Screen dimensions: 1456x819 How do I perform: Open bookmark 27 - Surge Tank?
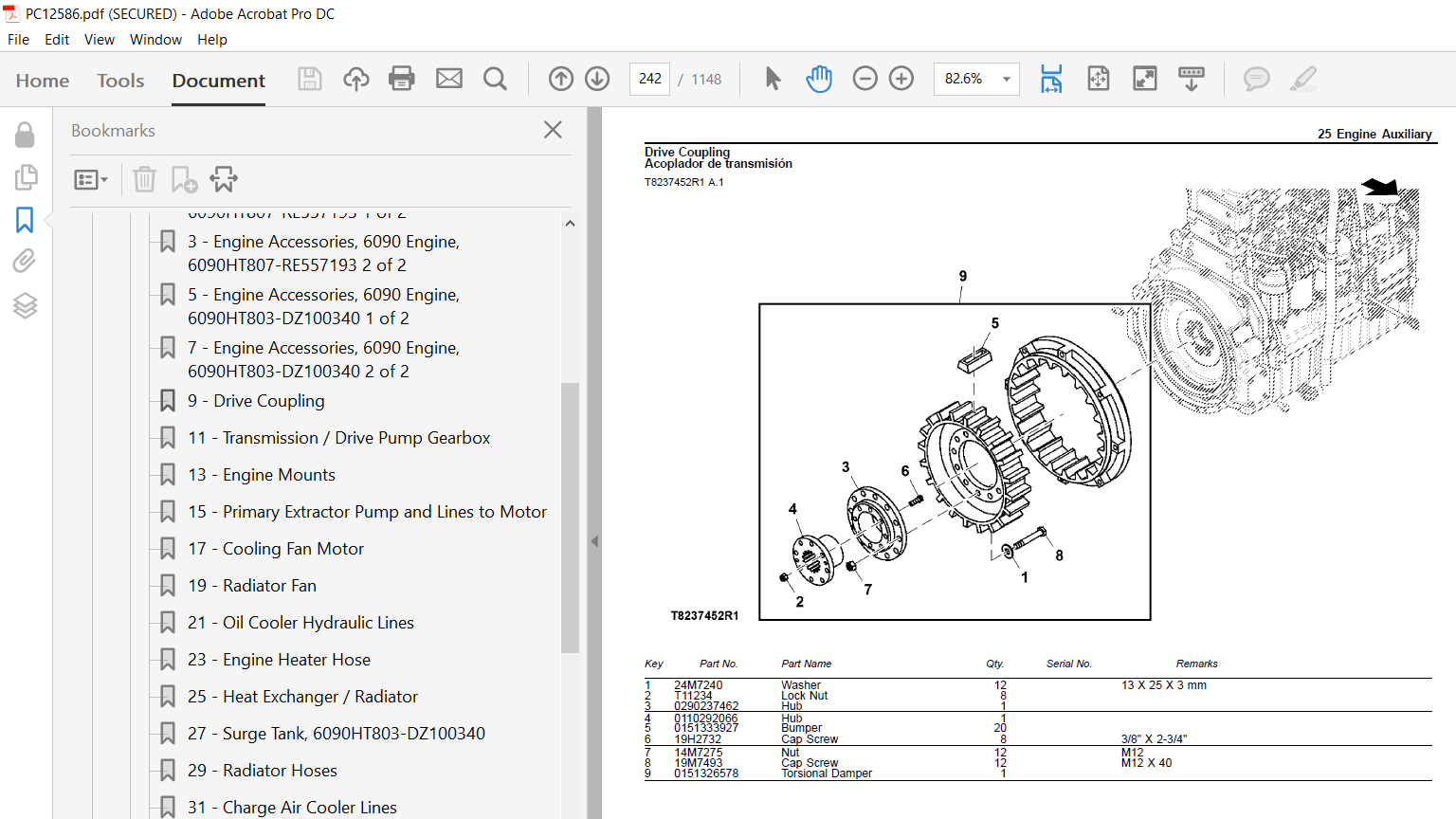point(337,734)
